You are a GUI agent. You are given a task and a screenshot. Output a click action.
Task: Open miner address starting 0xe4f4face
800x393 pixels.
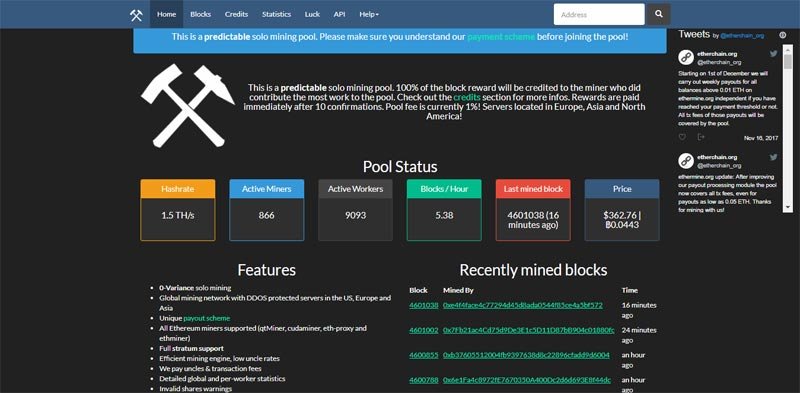[x=522, y=305]
